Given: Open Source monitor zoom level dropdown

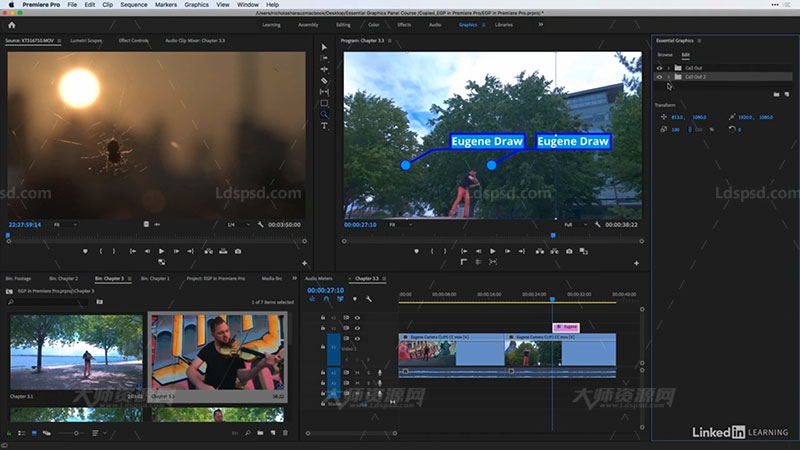Looking at the screenshot, I should point(65,224).
